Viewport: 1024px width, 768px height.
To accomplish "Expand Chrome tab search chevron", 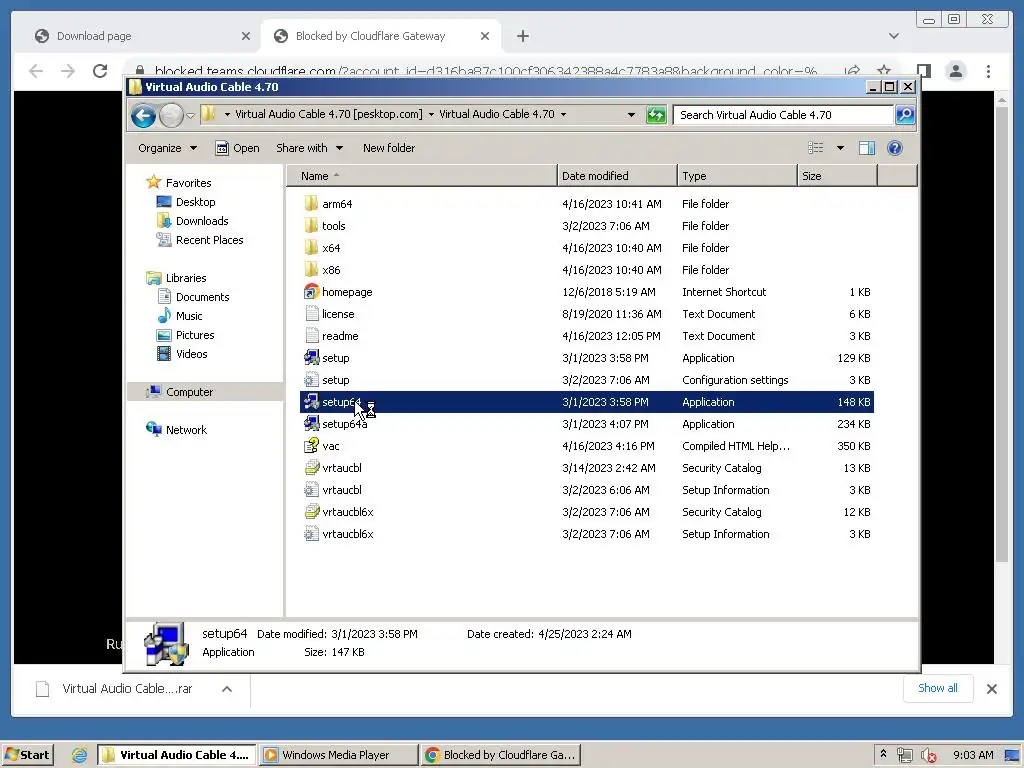I will pyautogui.click(x=893, y=36).
